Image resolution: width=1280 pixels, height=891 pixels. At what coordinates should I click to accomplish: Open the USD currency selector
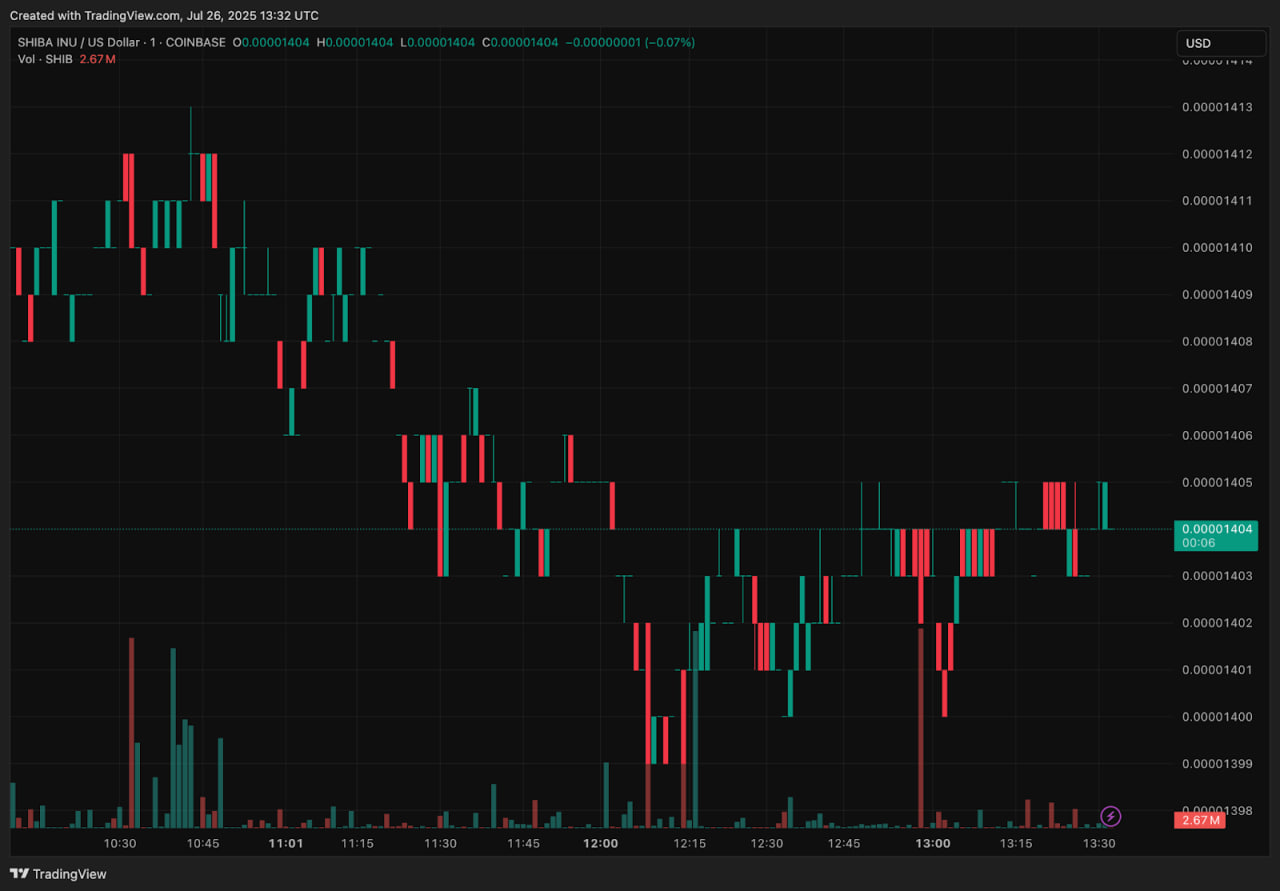tap(1221, 43)
